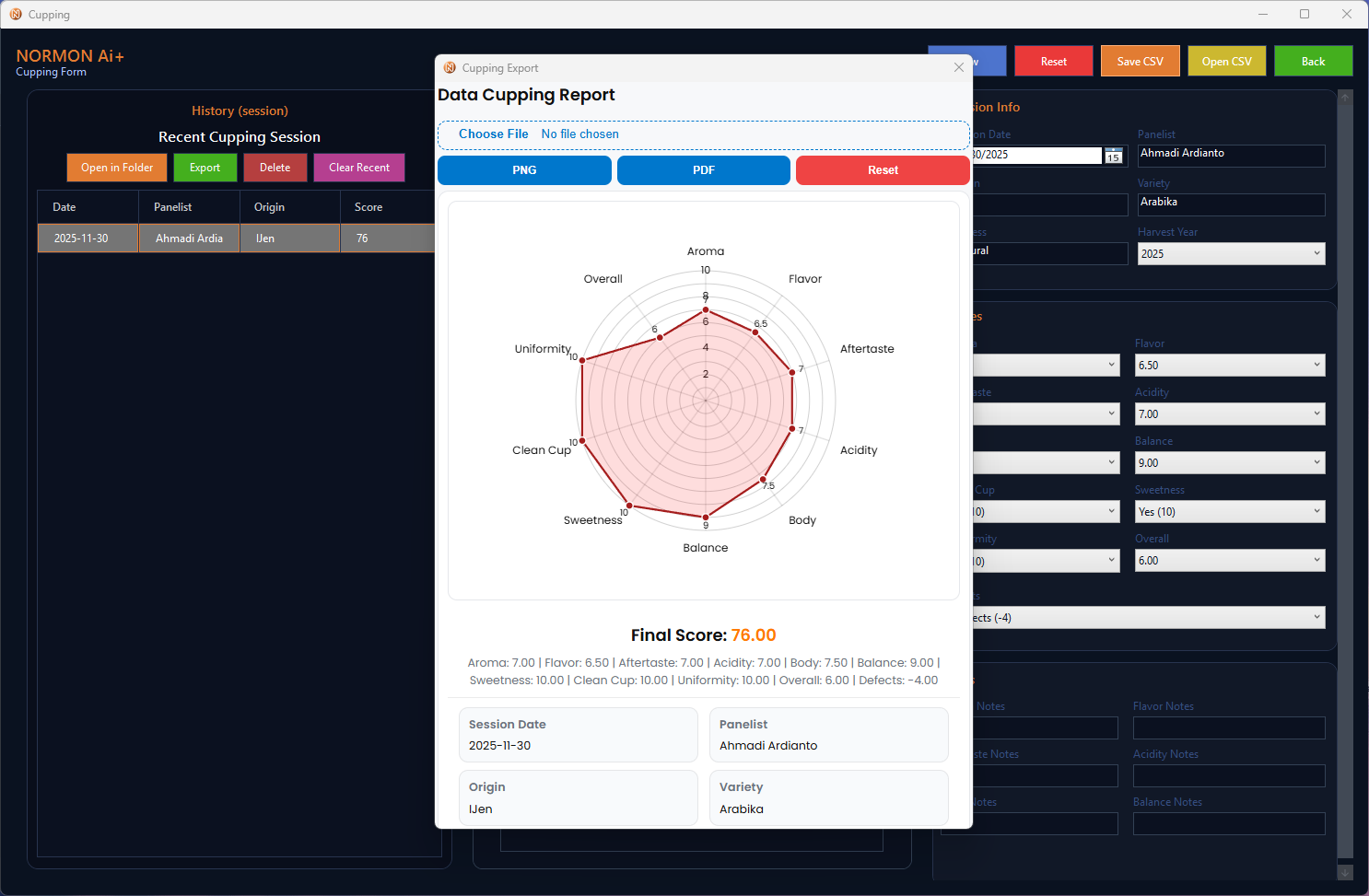Open the Sweetness Yes (10) dropdown
Image resolution: width=1369 pixels, height=896 pixels.
click(x=1229, y=512)
